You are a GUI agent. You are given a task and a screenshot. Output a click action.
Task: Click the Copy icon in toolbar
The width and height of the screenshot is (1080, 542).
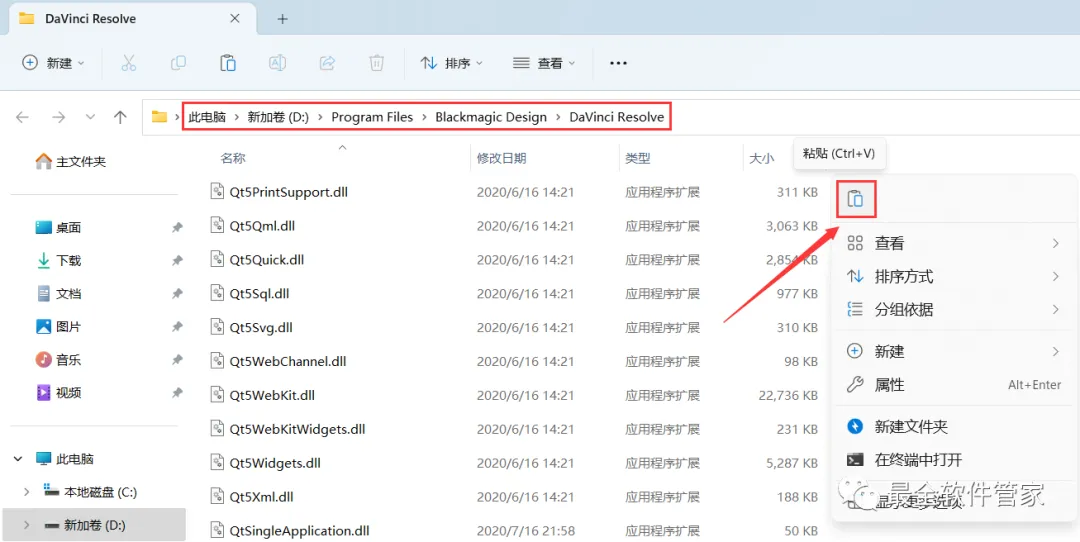[x=178, y=63]
